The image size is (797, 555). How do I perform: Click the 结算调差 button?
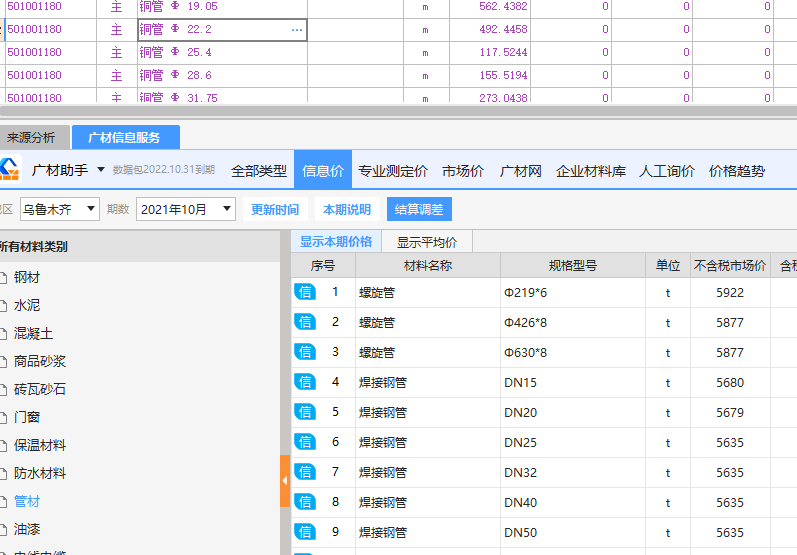[x=419, y=209]
